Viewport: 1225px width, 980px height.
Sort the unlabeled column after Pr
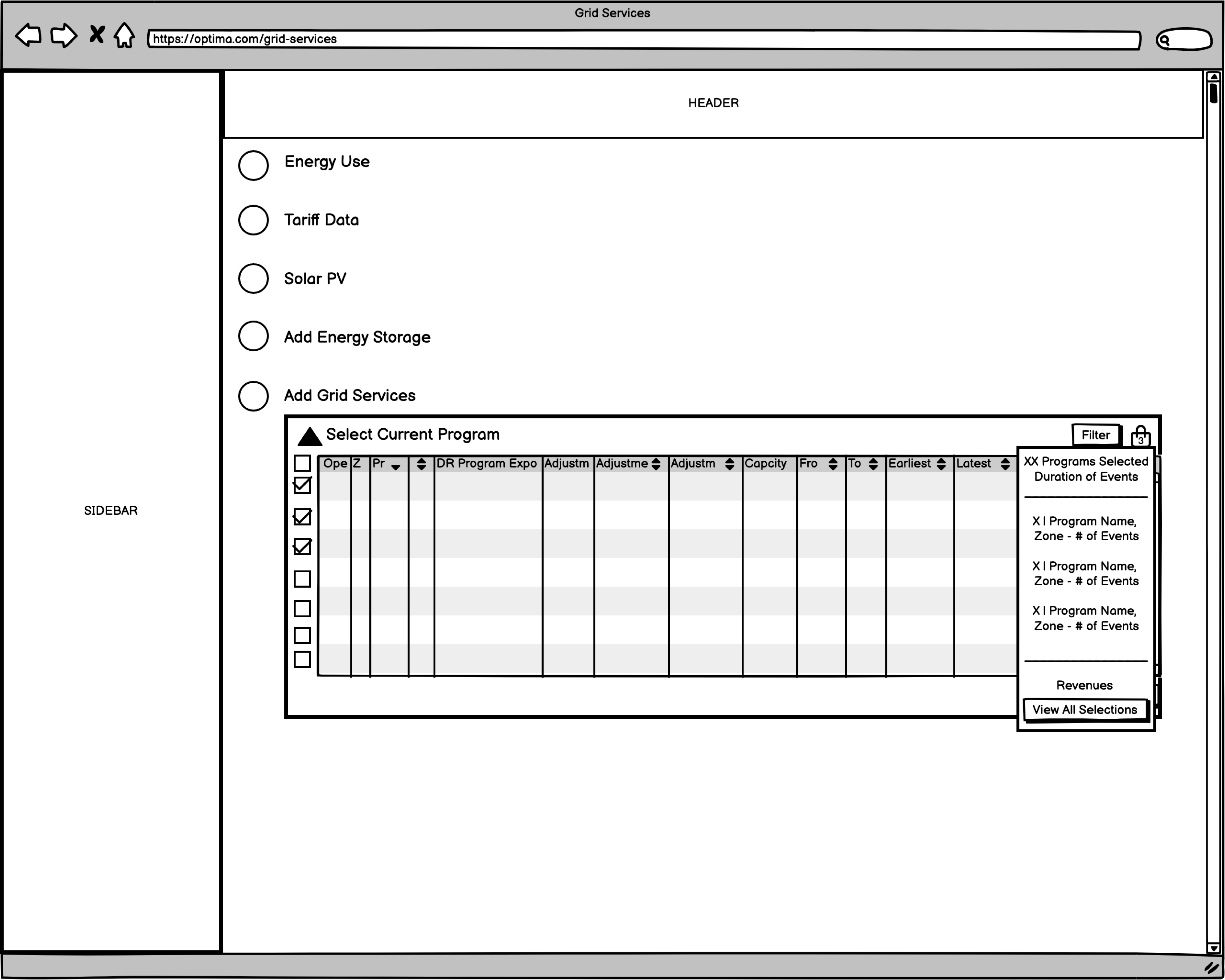pos(421,464)
